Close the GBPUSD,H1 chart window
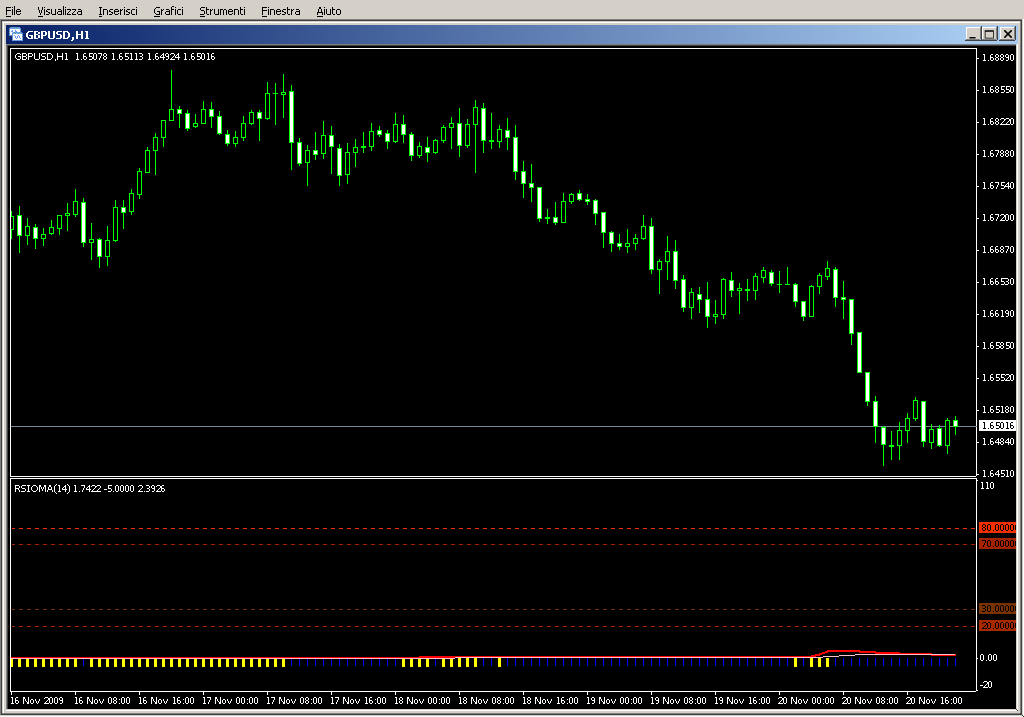Viewport: 1024px width, 717px height. [1008, 34]
